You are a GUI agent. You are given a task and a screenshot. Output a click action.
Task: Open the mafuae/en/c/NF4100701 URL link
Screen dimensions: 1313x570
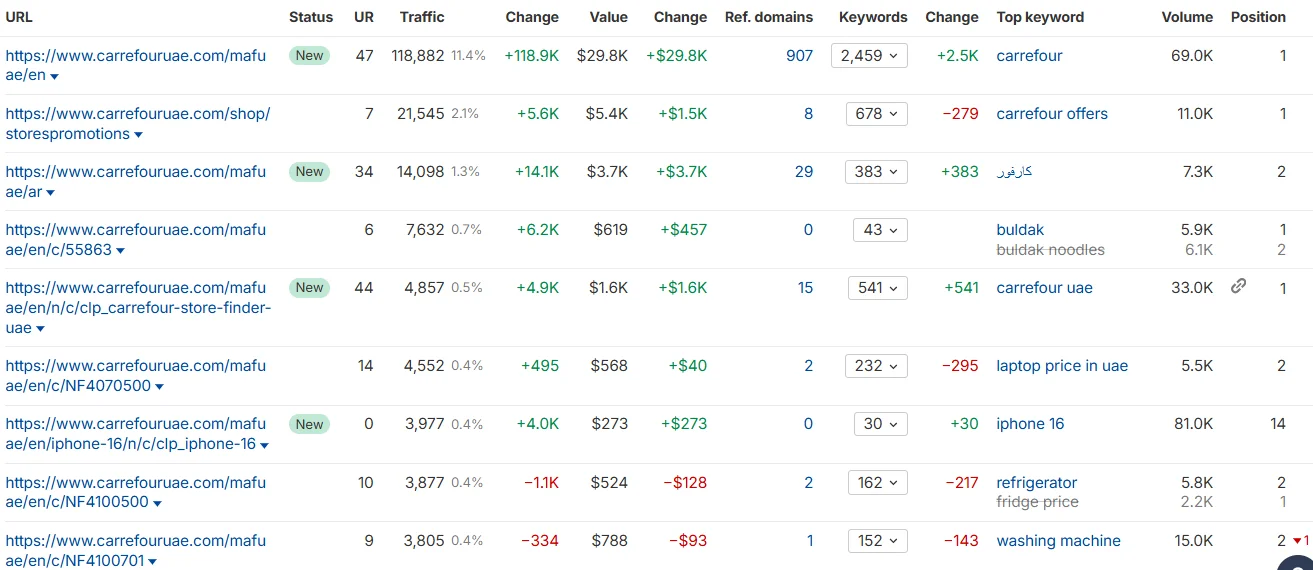pyautogui.click(x=135, y=550)
